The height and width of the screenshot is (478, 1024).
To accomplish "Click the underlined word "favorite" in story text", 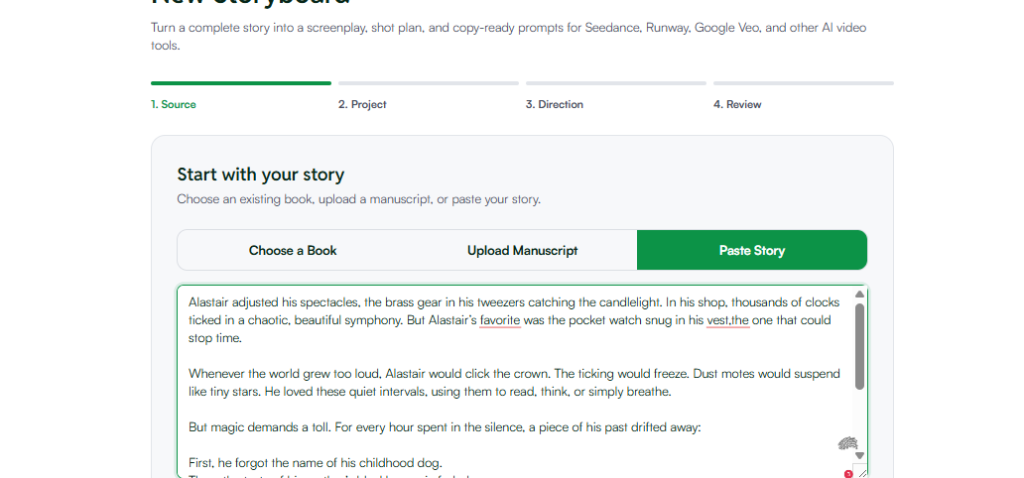I will (500, 321).
